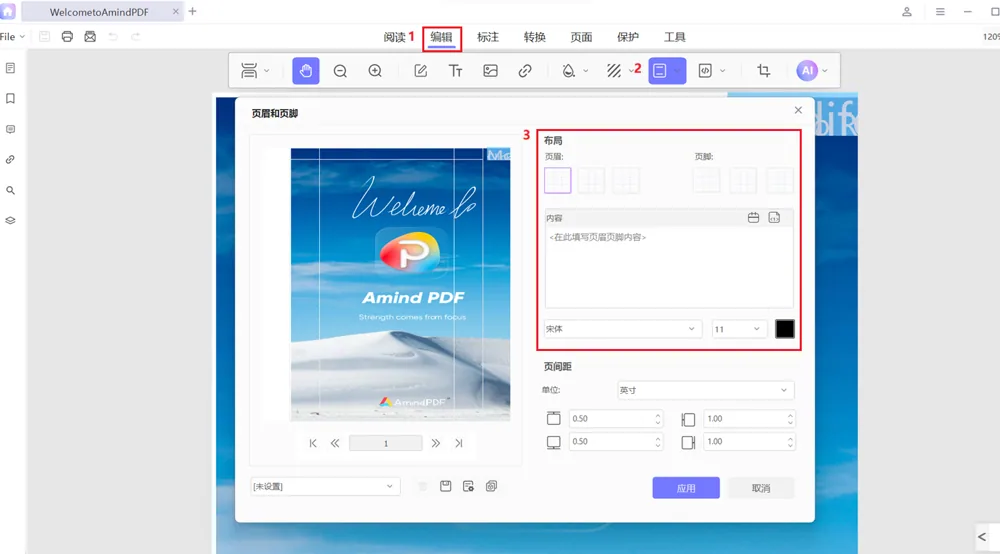Click the 应用 apply button
Viewport: 1000px width, 554px height.
[x=686, y=488]
